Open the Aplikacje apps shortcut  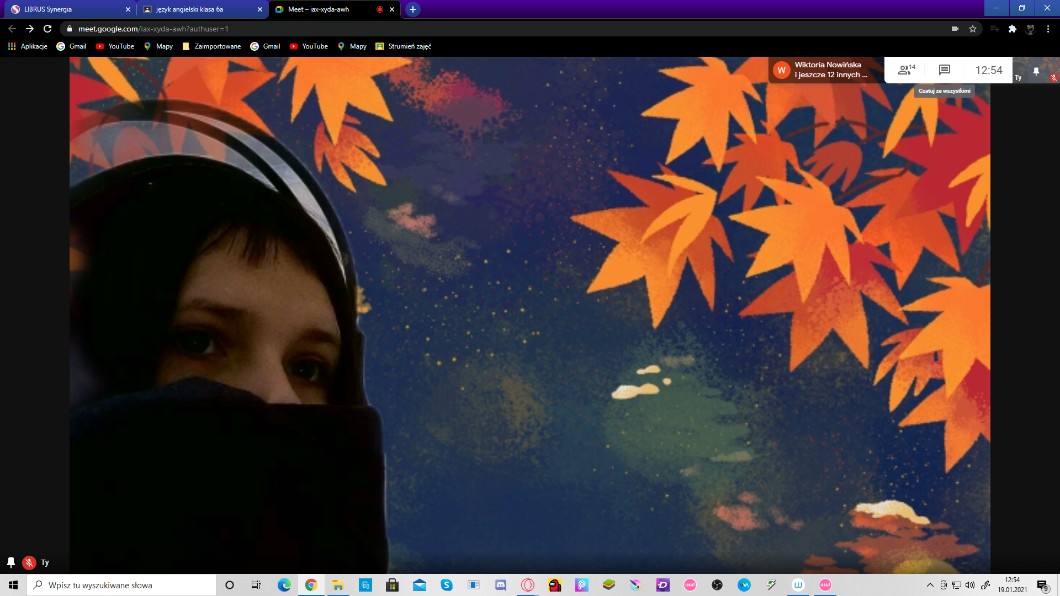pyautogui.click(x=28, y=46)
